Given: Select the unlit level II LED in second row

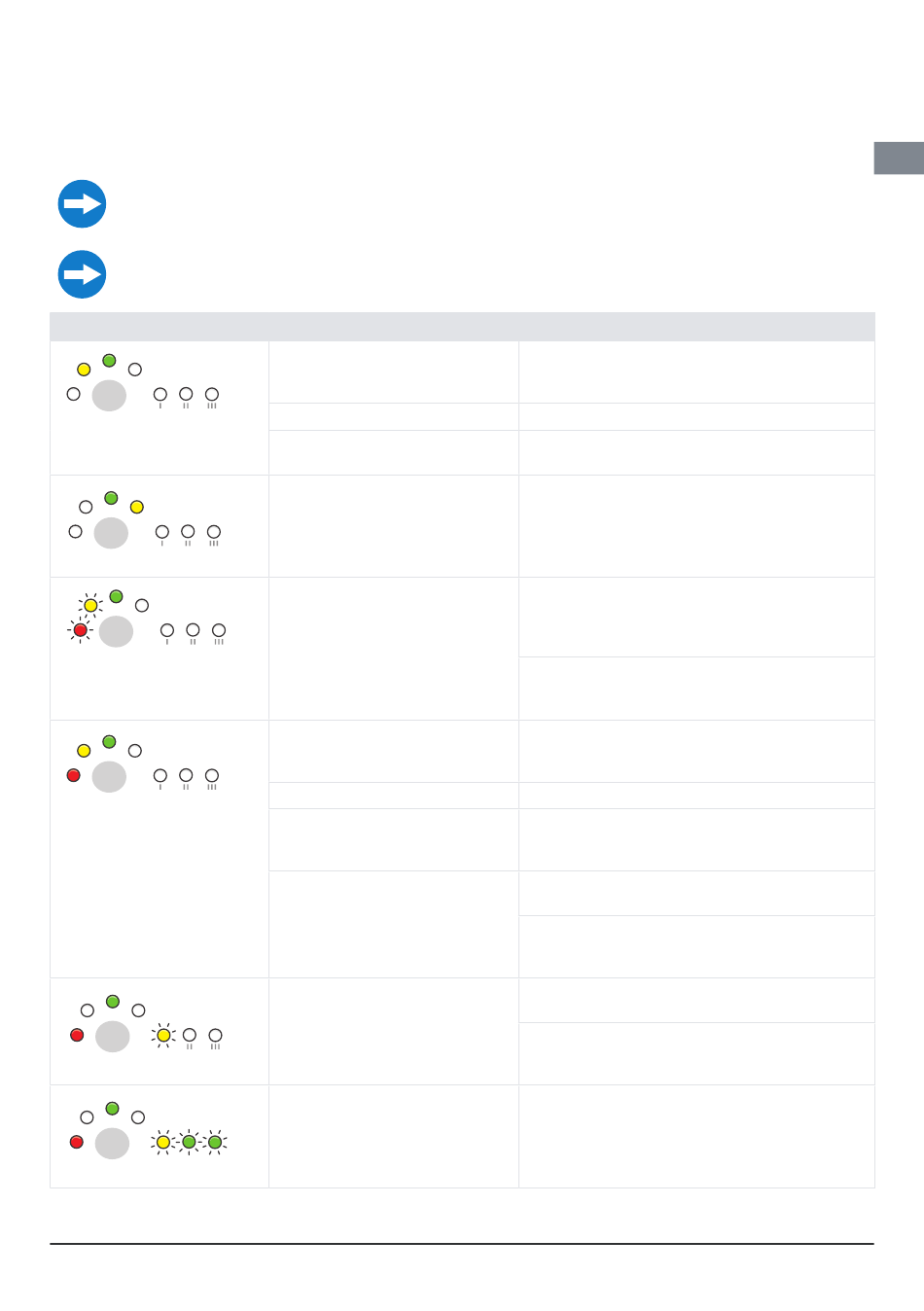Looking at the screenshot, I should click(x=188, y=532).
